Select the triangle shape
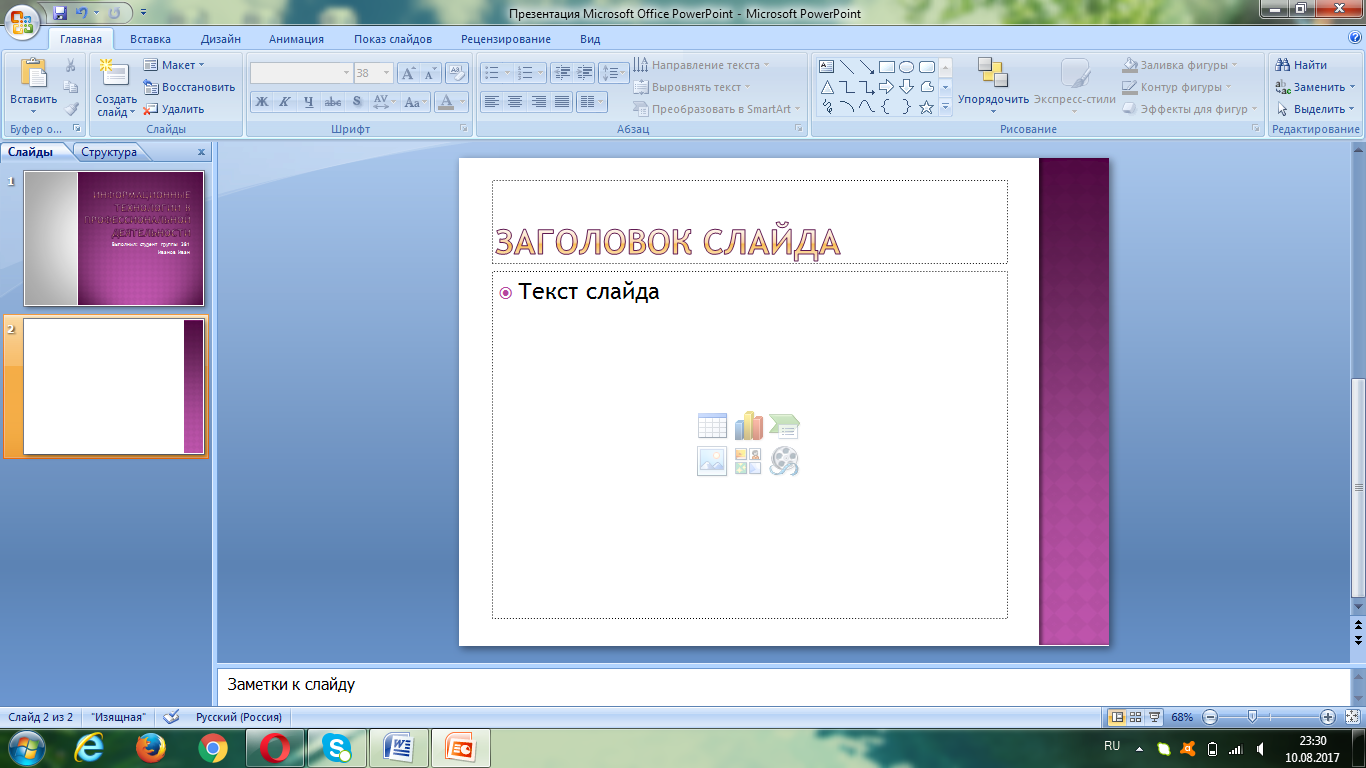The image size is (1366, 768). pos(827,87)
